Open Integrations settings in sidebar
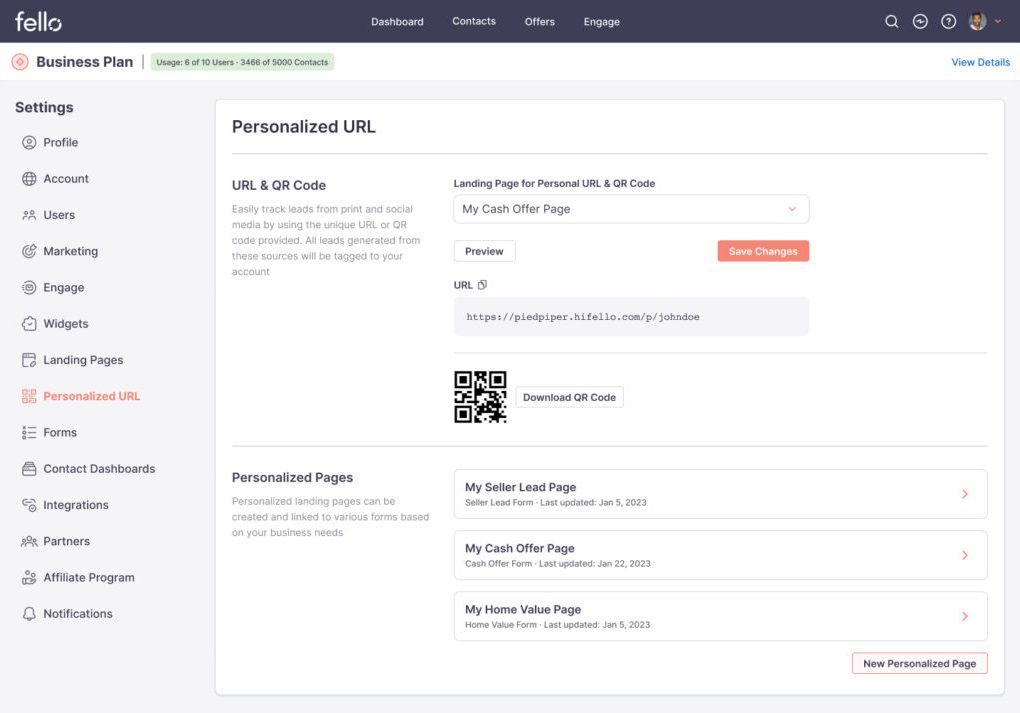 [75, 505]
